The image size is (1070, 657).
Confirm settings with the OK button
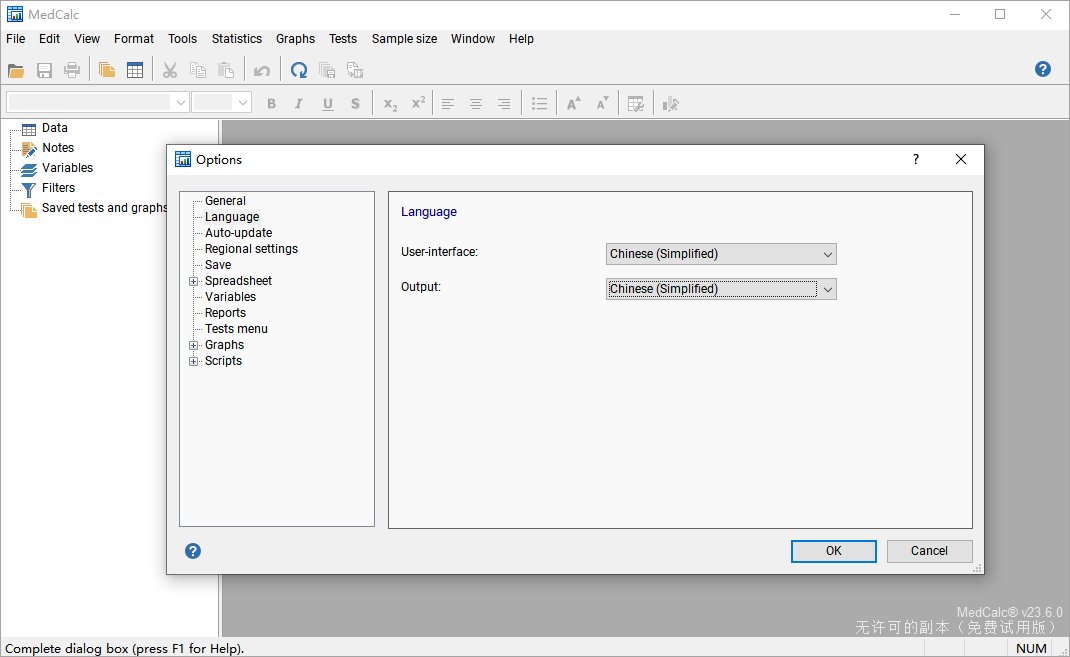point(833,551)
